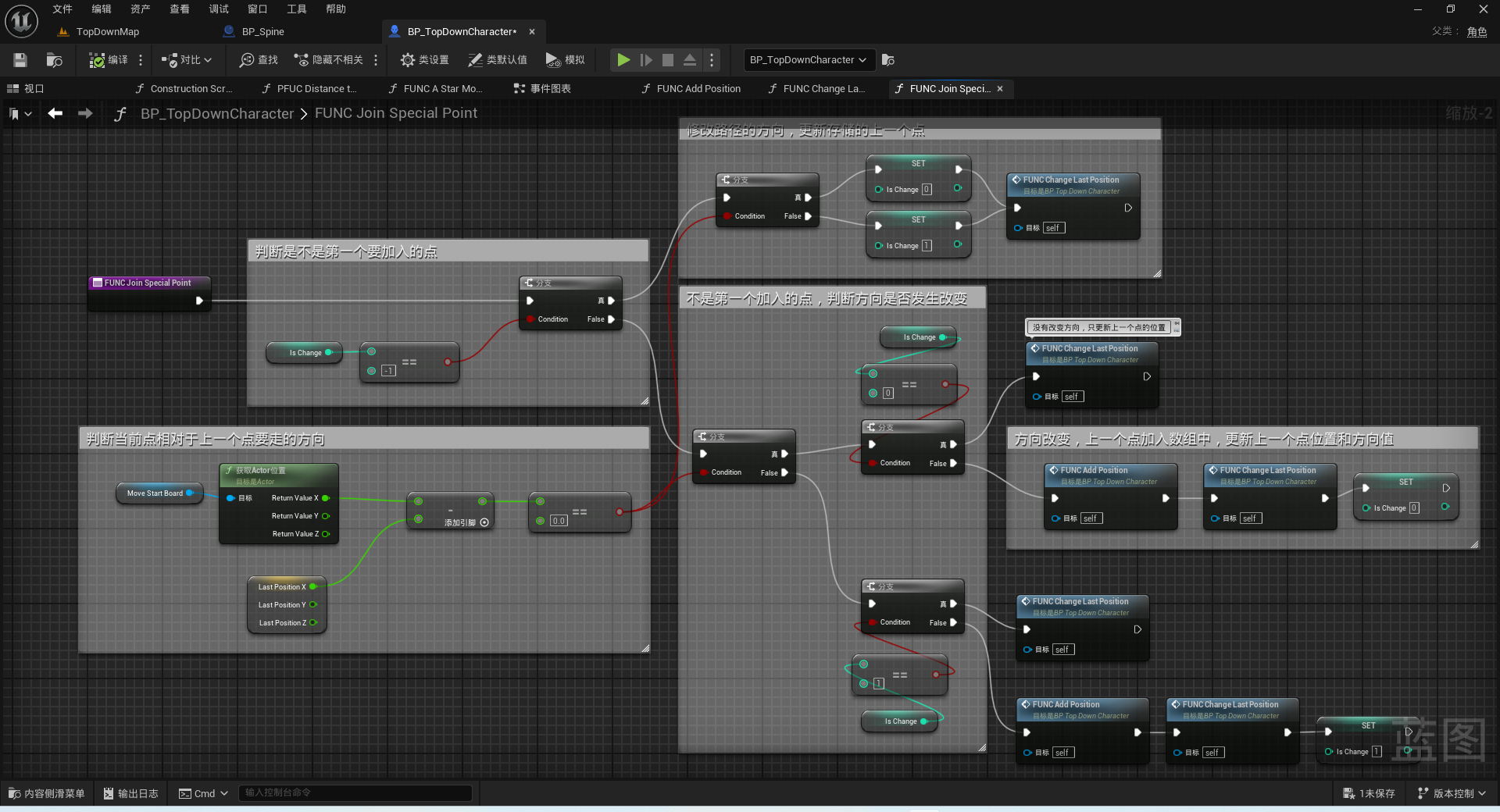
Task: Start 模拟 simulation mode
Action: 565,60
